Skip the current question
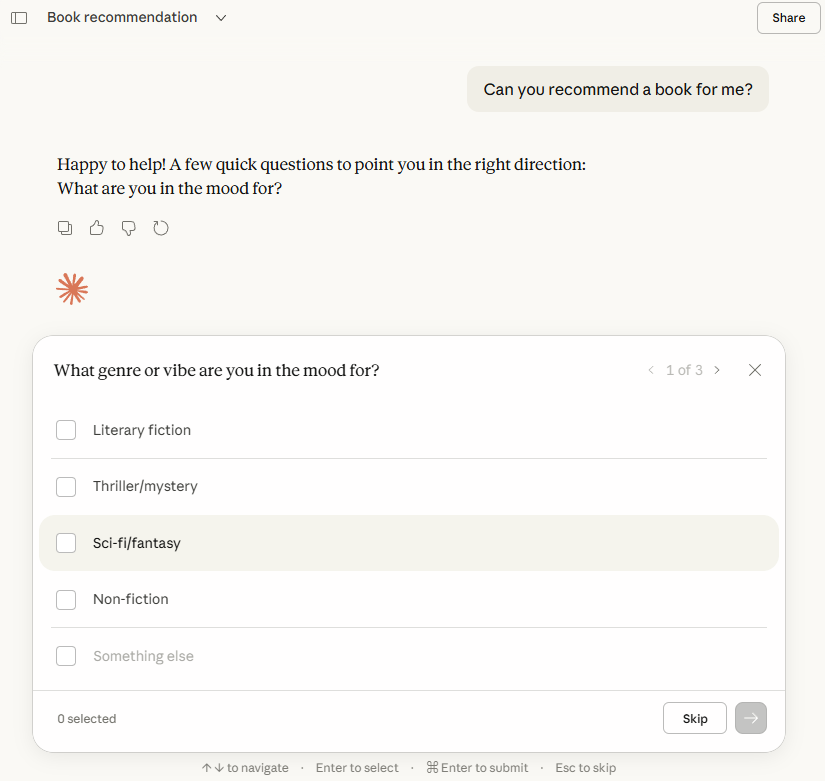Viewport: 825px width, 781px height. click(x=694, y=718)
